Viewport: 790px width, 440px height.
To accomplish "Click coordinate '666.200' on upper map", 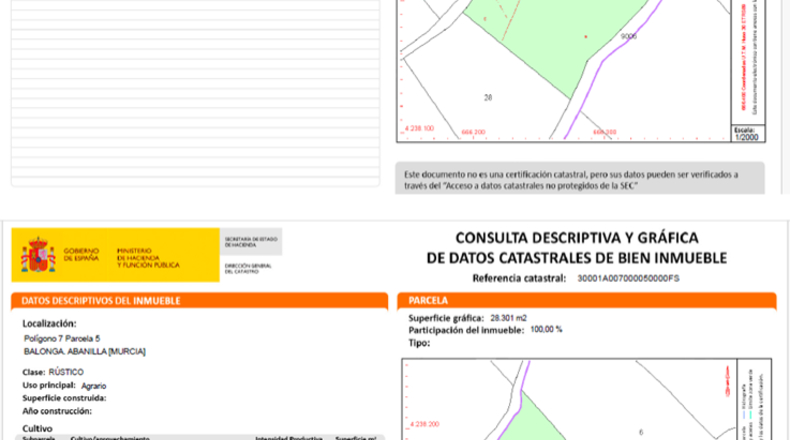I will pyautogui.click(x=473, y=132).
